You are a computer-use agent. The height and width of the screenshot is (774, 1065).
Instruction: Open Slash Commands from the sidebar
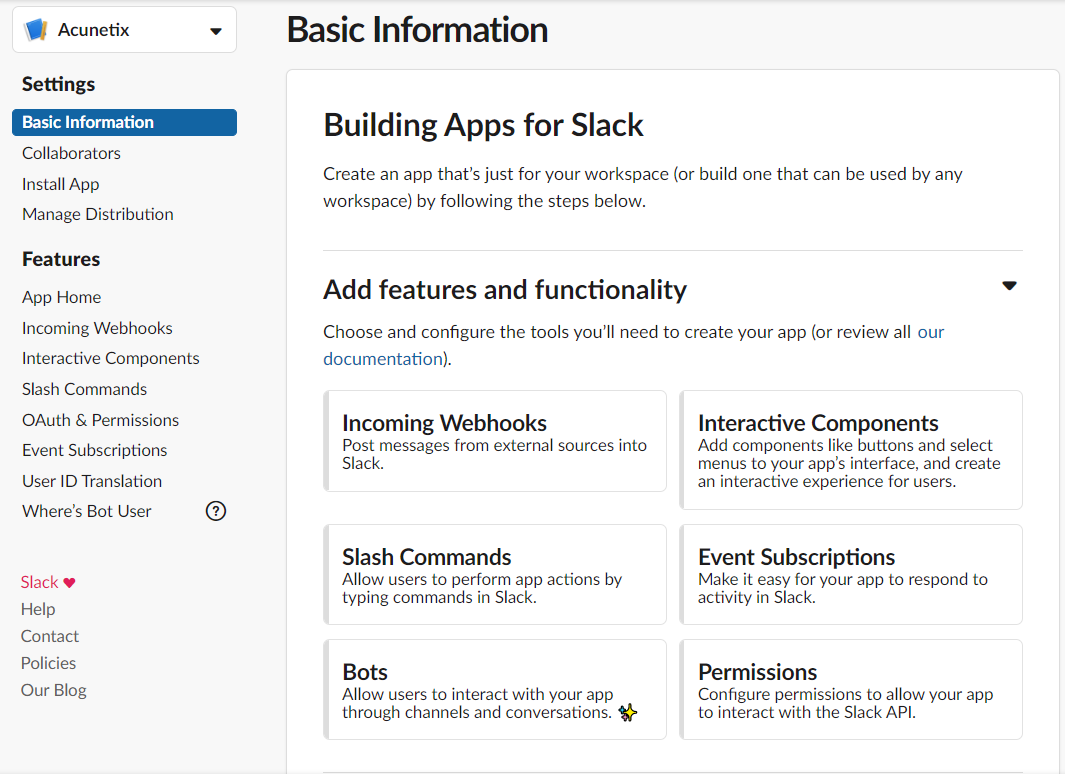pos(84,390)
